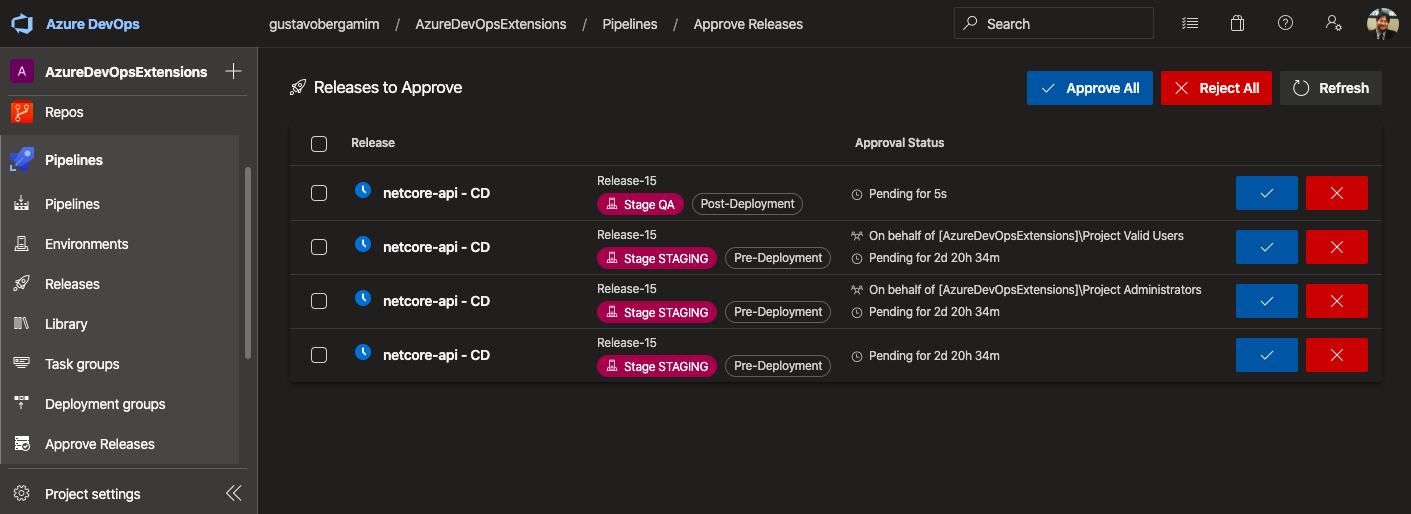Expand the Pipelines section in sidebar
The height and width of the screenshot is (514, 1411).
(x=74, y=160)
